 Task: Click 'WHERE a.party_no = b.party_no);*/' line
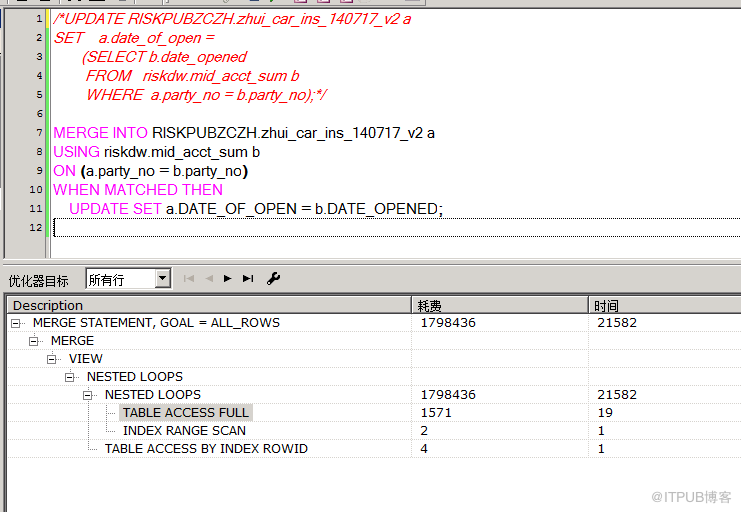click(x=207, y=95)
